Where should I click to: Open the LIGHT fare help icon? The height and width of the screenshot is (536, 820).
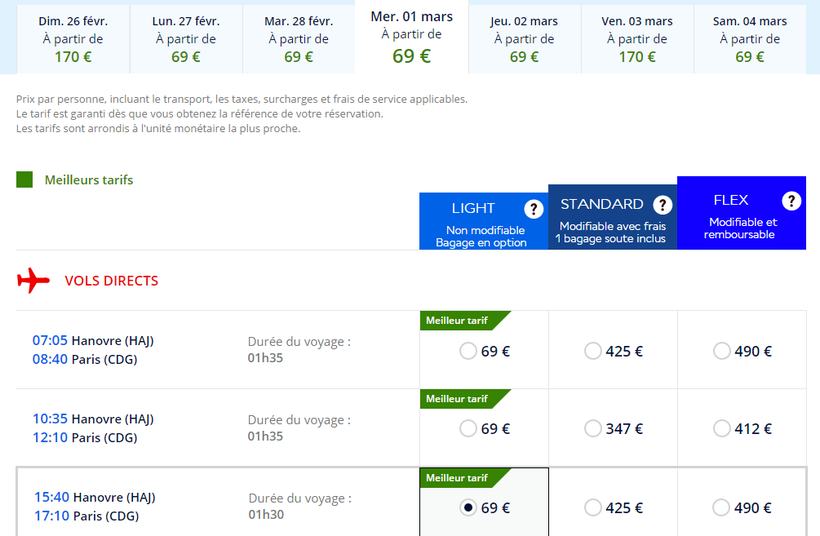[x=534, y=209]
